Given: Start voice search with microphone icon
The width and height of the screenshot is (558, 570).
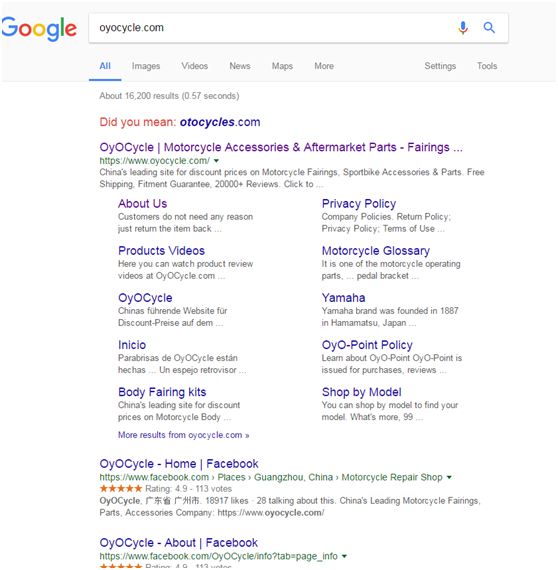Looking at the screenshot, I should click(x=463, y=28).
